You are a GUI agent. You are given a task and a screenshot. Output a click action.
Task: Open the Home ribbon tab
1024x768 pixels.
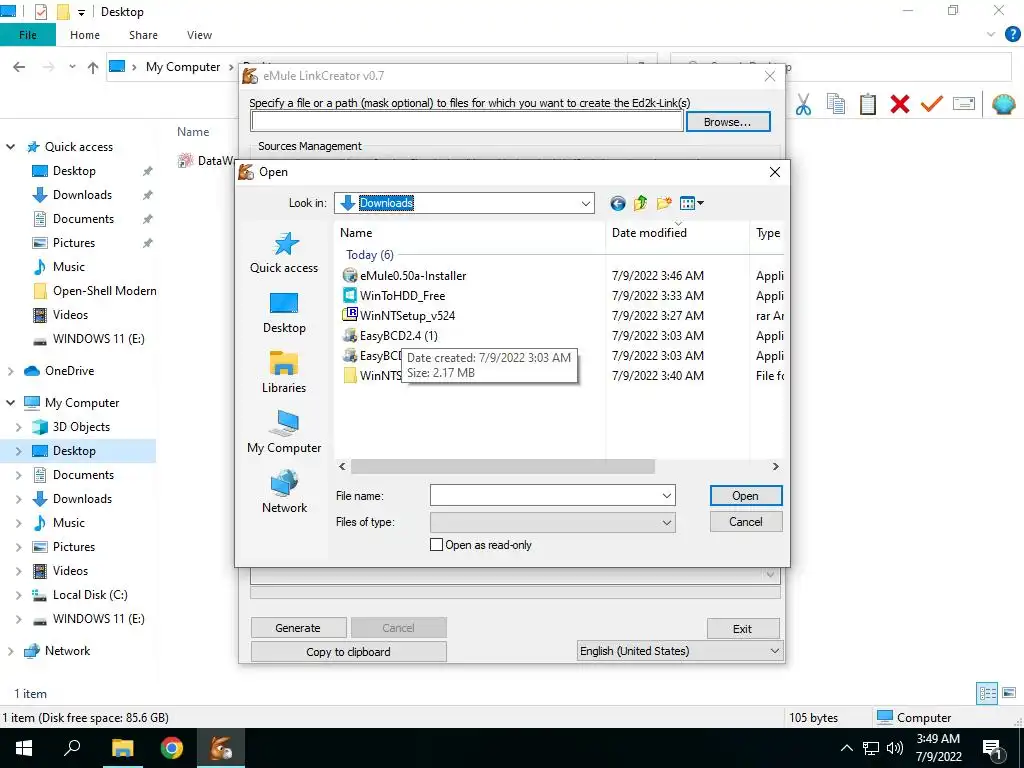85,35
